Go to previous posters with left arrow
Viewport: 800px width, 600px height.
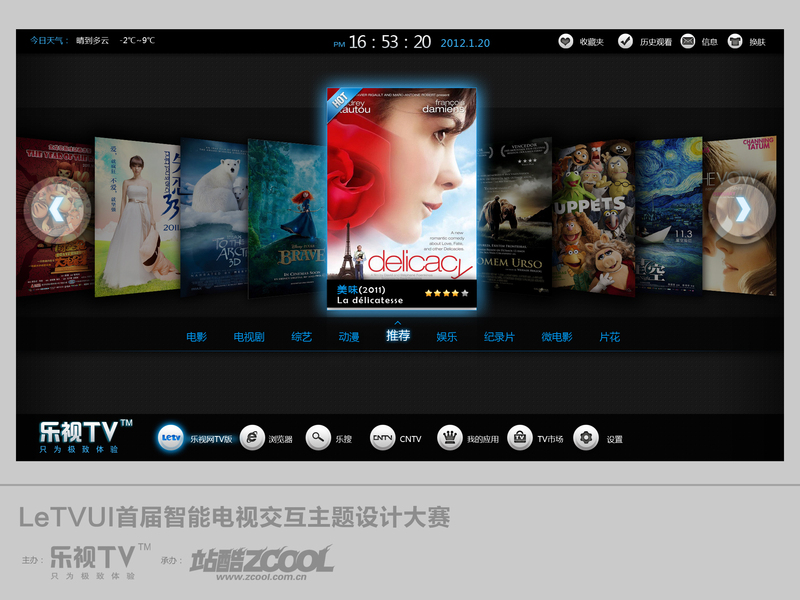[56, 210]
